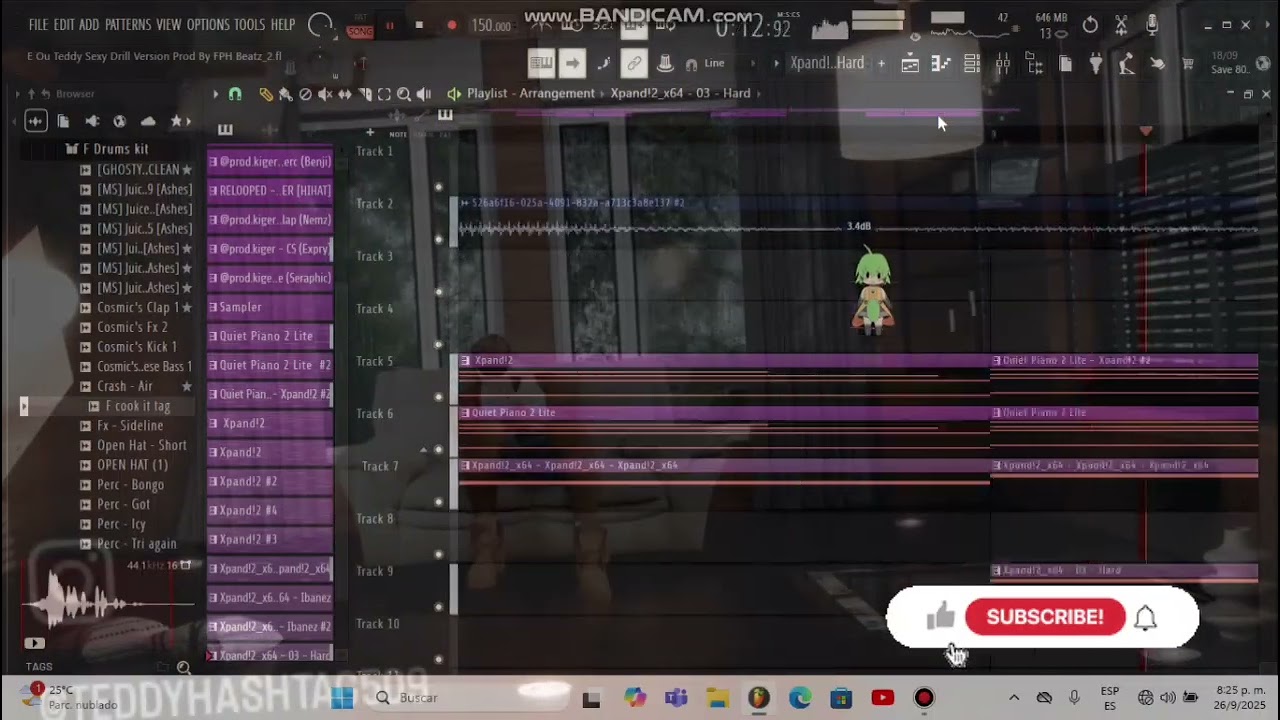Select the Paint brush tool

coord(285,94)
